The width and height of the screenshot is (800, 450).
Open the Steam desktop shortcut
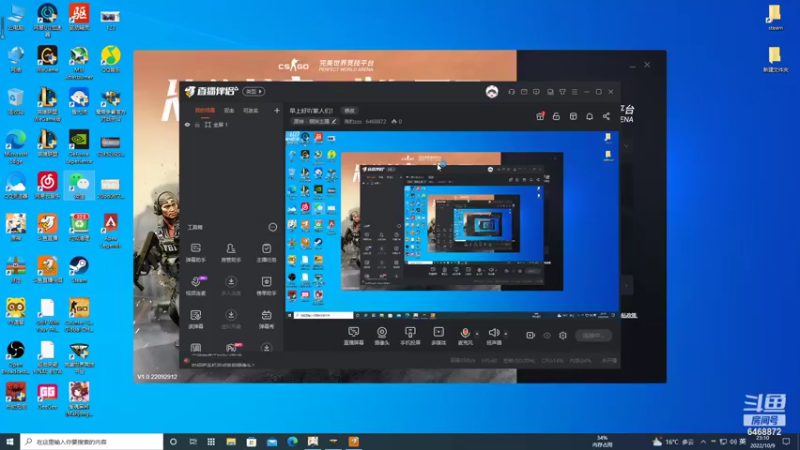click(x=79, y=269)
